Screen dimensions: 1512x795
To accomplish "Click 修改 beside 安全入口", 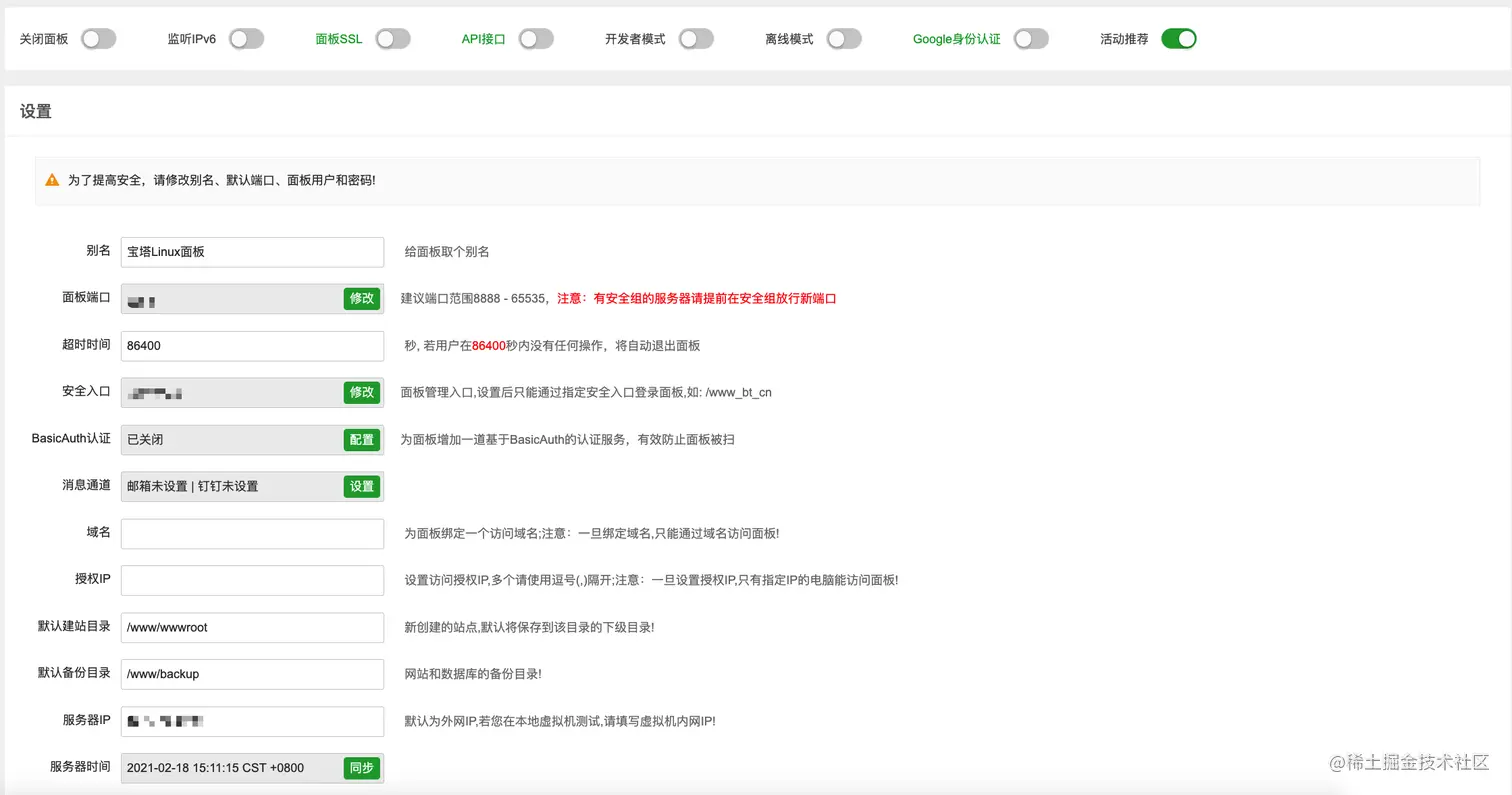I will (362, 392).
